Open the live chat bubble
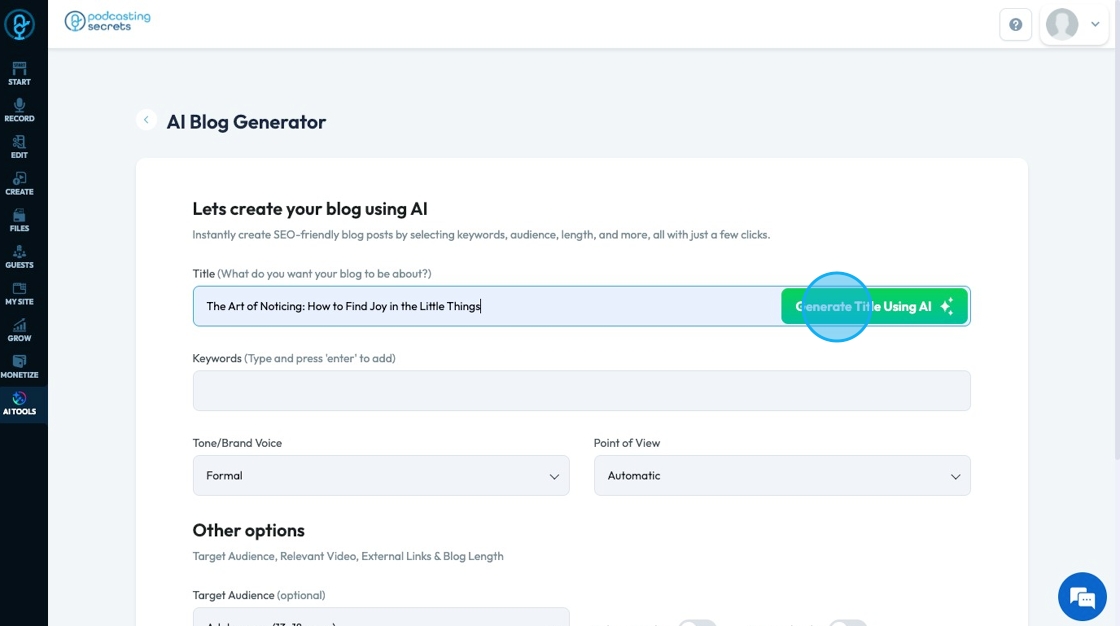This screenshot has width=1120, height=626. pos(1082,597)
